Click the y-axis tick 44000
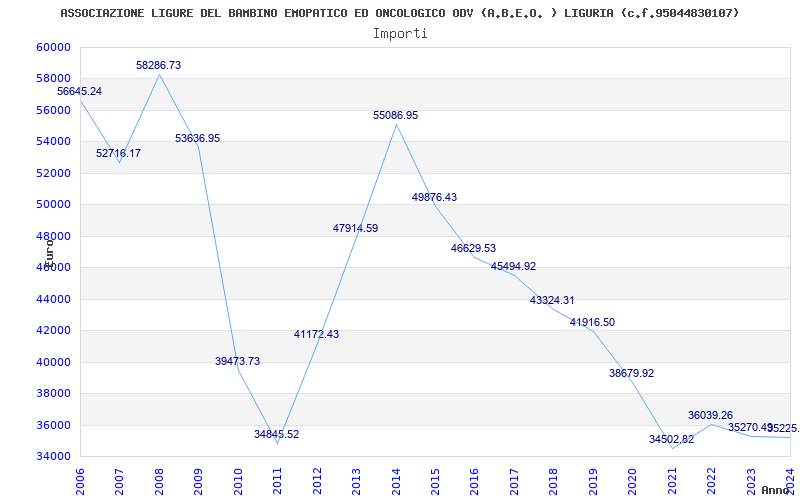800x500 pixels. tap(53, 299)
